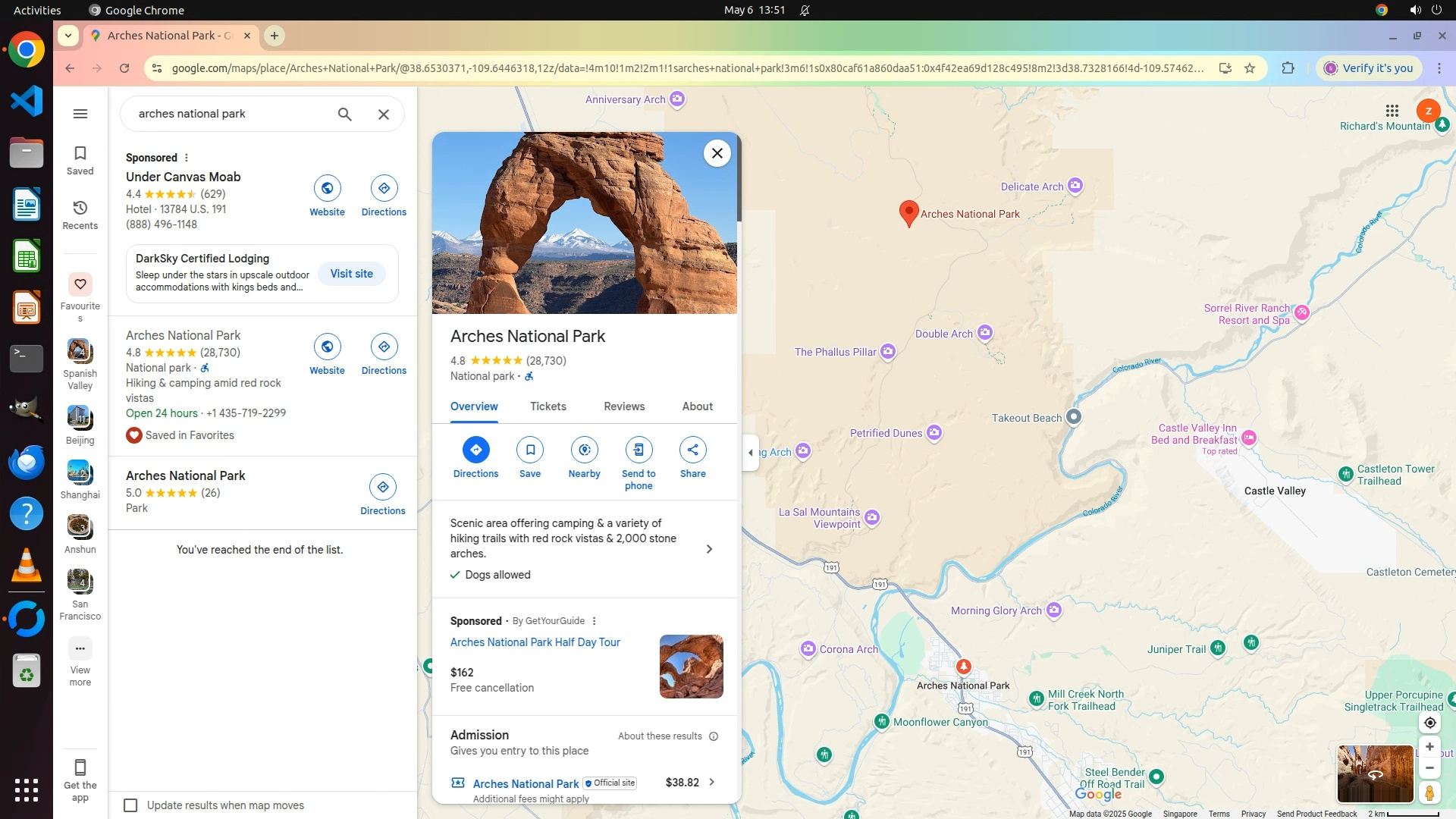Open Recents in the left sidebar
This screenshot has width=1456, height=819.
pyautogui.click(x=80, y=215)
